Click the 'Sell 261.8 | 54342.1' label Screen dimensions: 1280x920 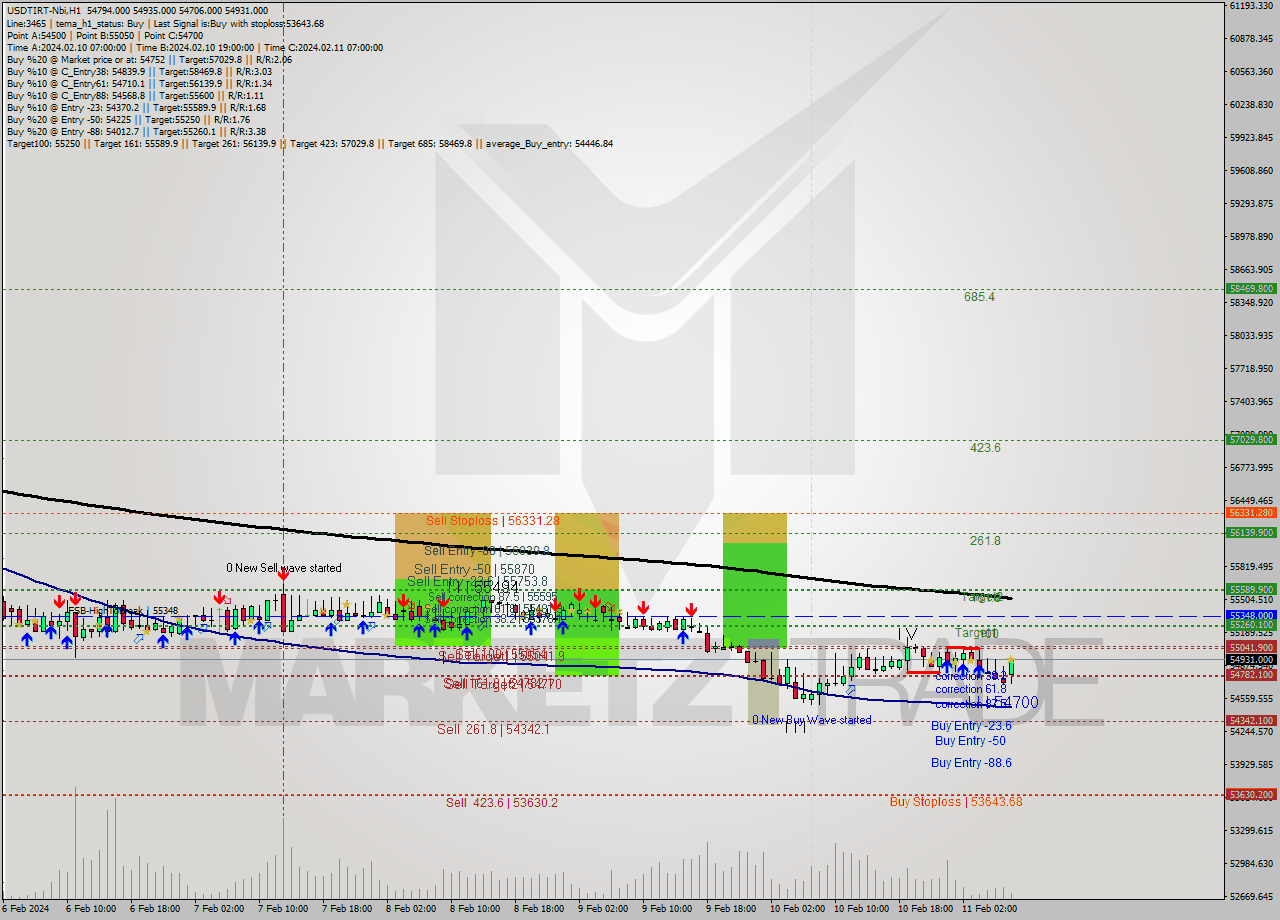[x=493, y=730]
